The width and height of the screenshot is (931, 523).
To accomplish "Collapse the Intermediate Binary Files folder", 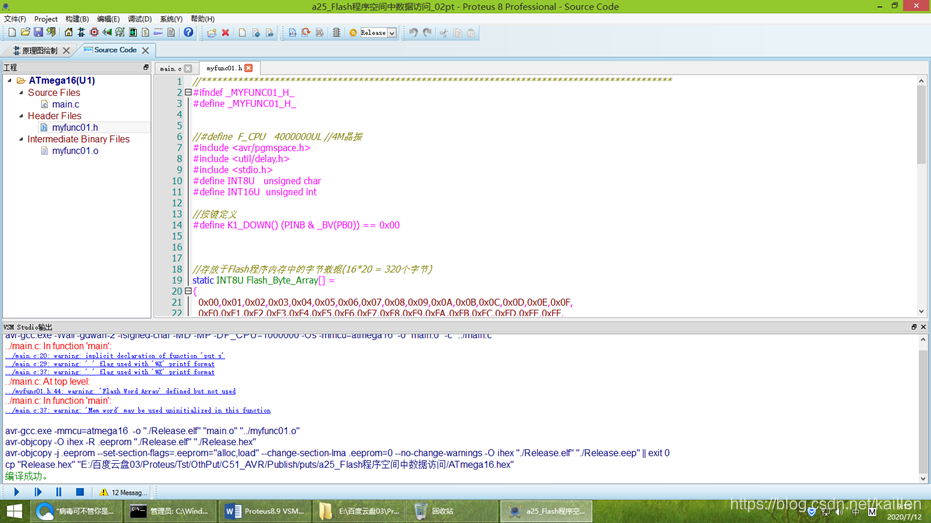I will point(21,139).
